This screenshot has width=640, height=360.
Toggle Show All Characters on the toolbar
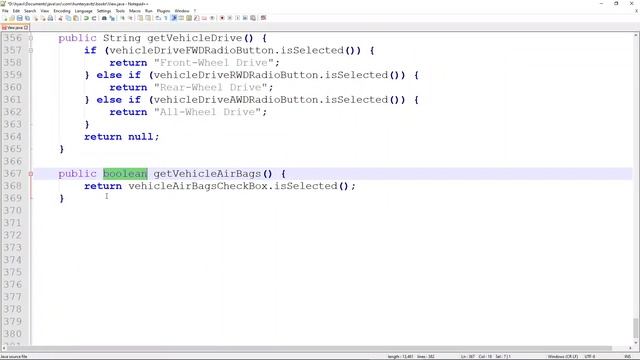coord(165,18)
